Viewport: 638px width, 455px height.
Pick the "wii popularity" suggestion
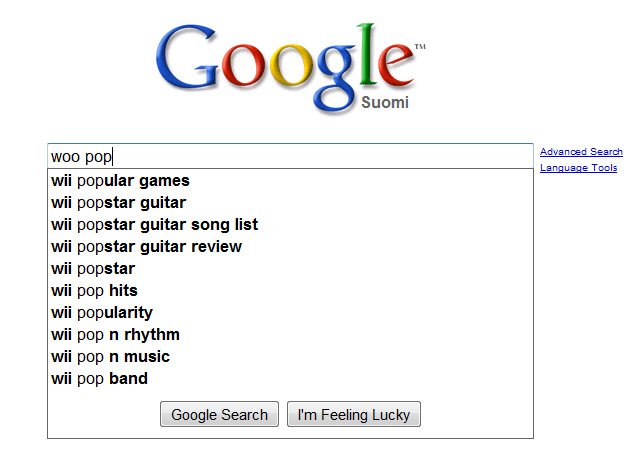click(x=102, y=313)
